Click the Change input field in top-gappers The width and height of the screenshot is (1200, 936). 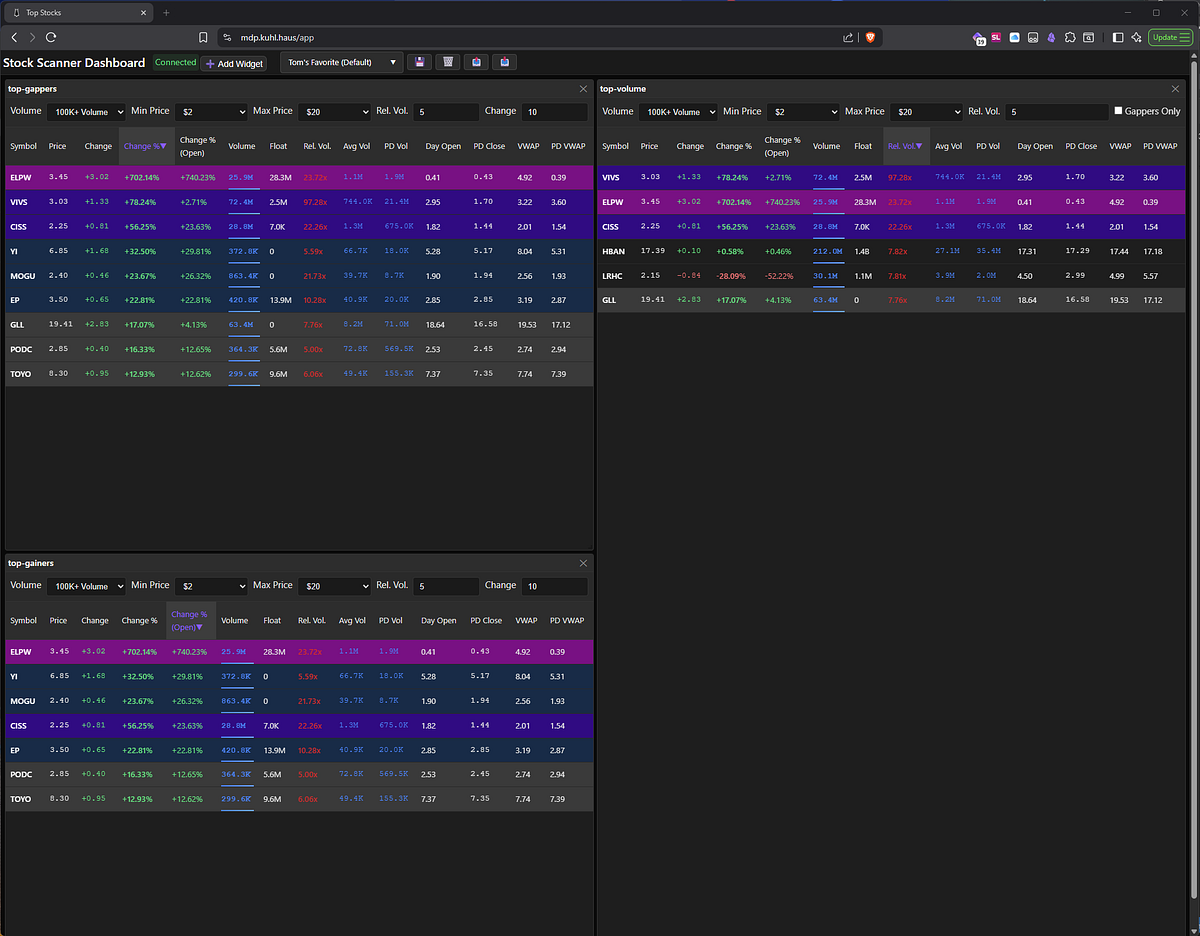[554, 112]
